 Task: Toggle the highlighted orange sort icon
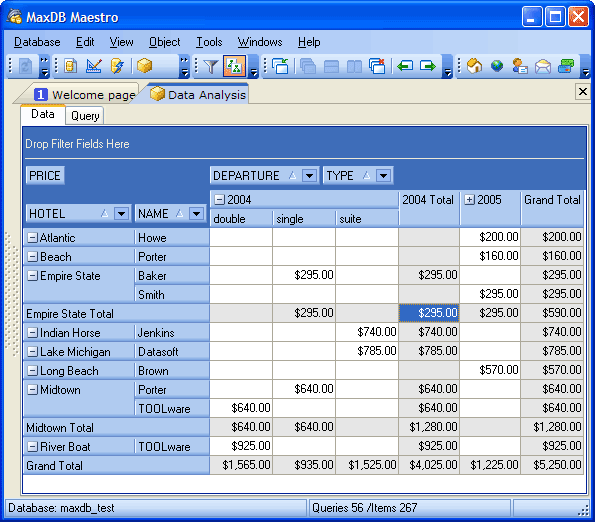pos(235,66)
